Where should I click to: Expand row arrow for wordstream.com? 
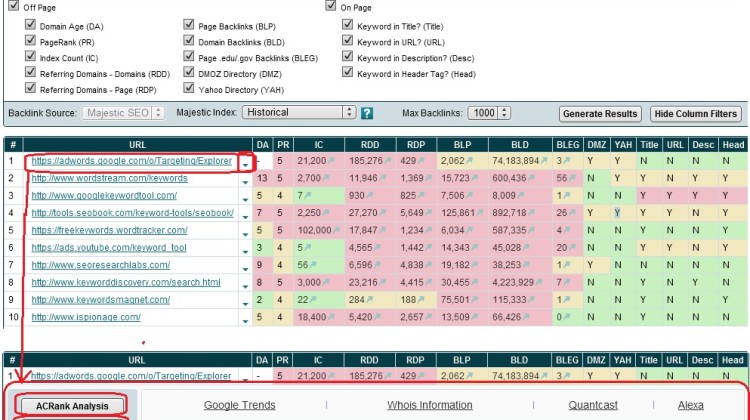[x=245, y=182]
